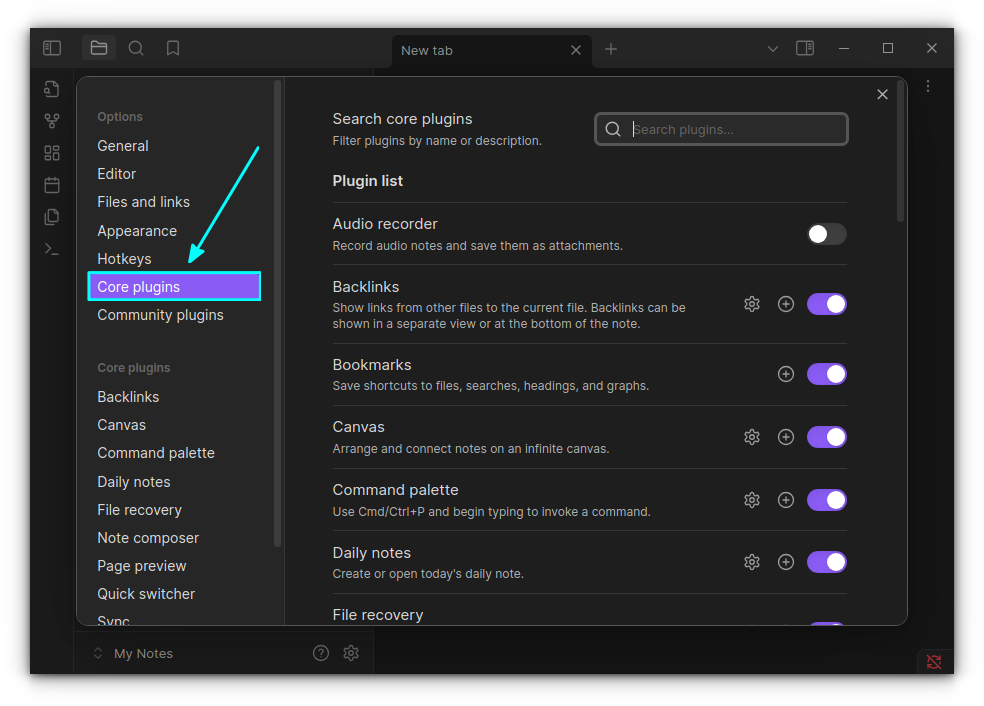Expand the My Notes vault switcher
984x706 pixels.
(x=134, y=653)
